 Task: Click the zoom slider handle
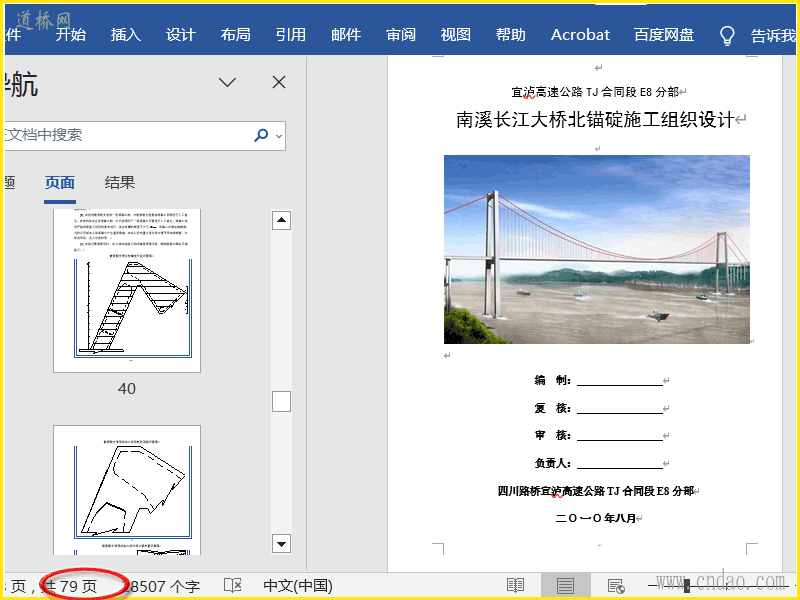(x=687, y=586)
